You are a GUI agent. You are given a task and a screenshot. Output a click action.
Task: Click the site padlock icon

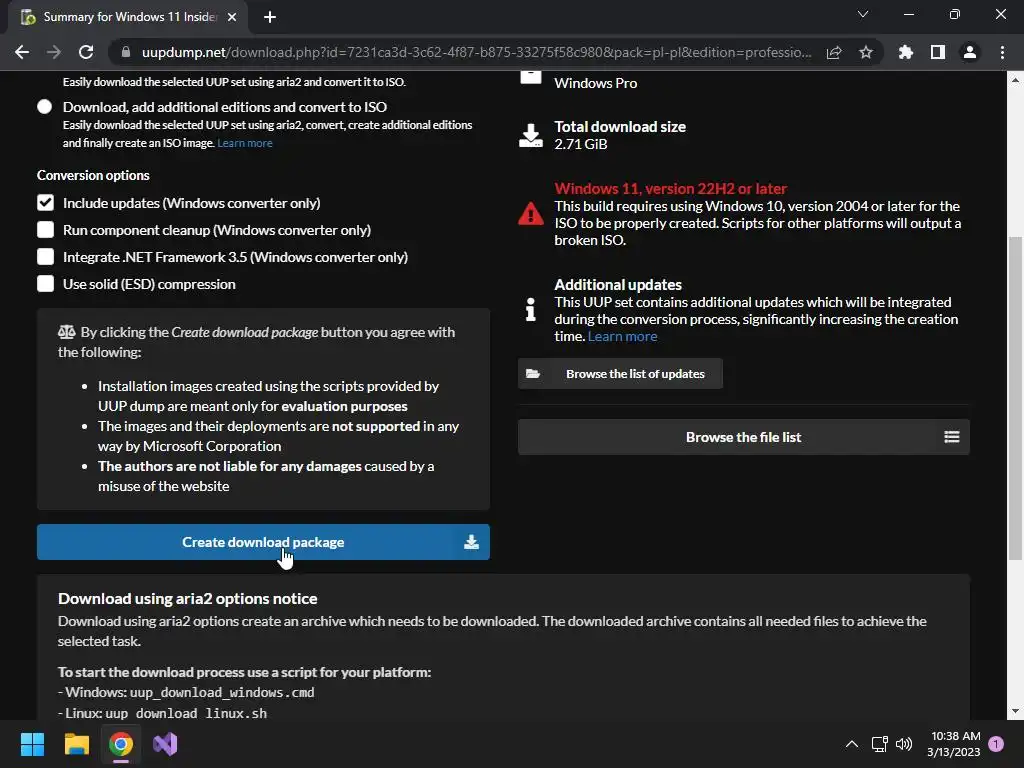point(125,52)
